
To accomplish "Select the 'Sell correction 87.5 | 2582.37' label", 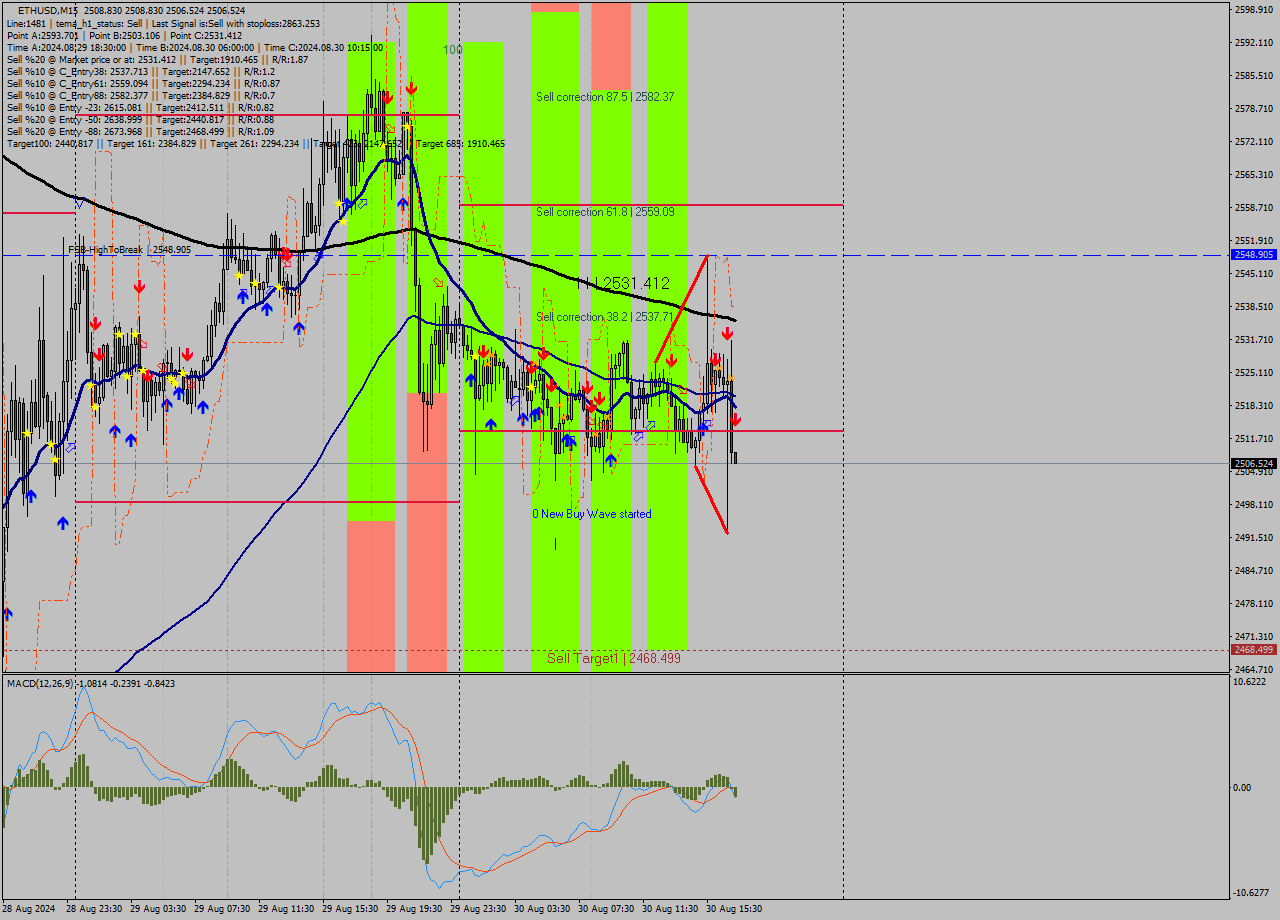I will [x=607, y=97].
